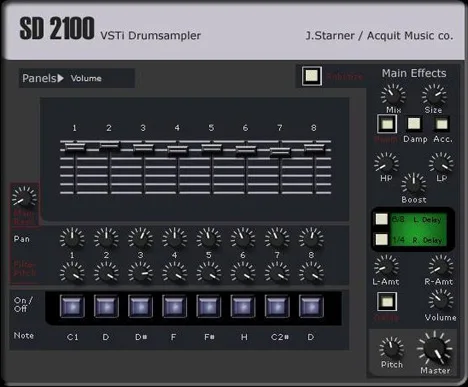Move the channel 4 volume fader
Screen dimensions: 468x387
pyautogui.click(x=177, y=150)
